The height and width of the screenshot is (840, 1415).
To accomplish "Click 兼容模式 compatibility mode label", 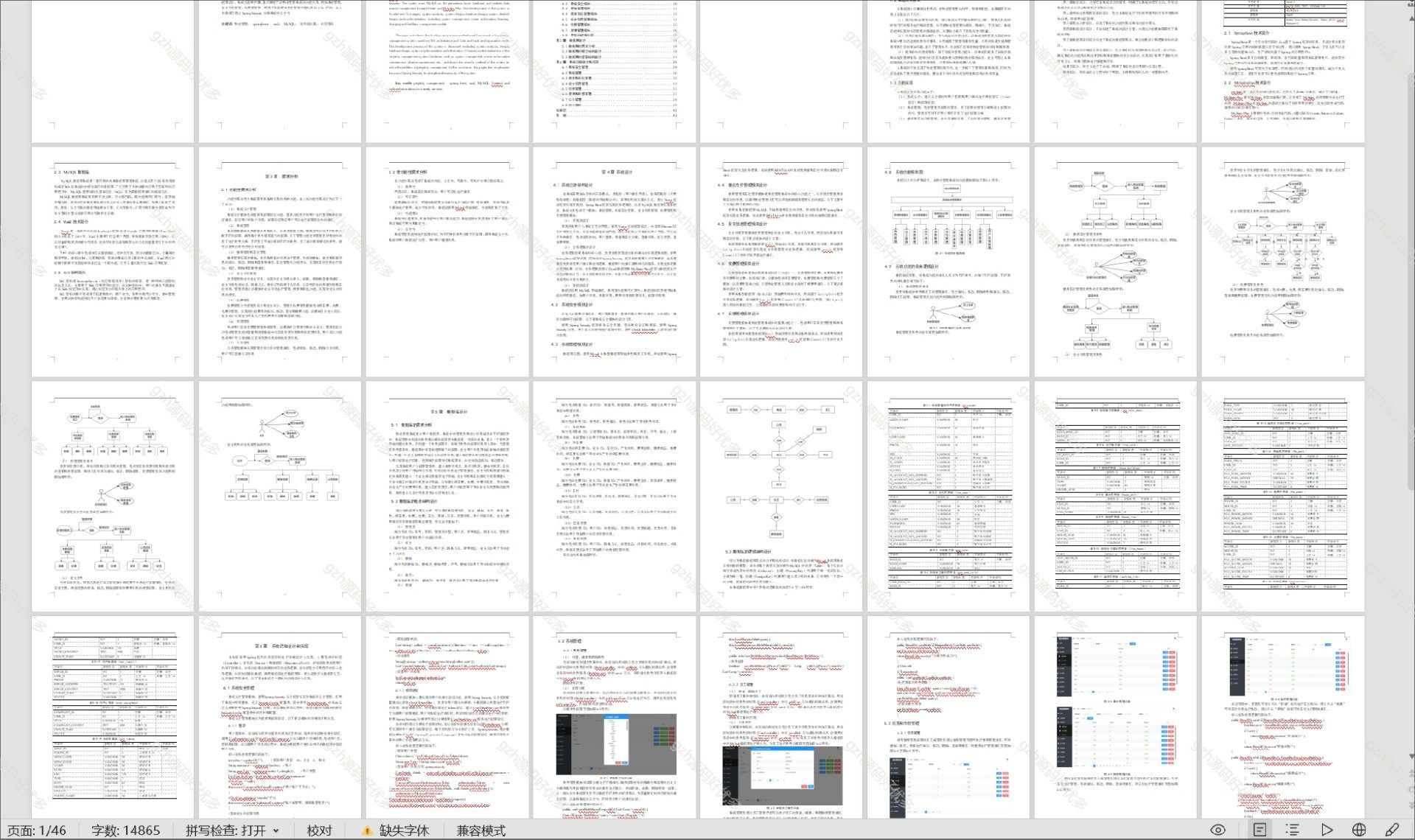I will tap(481, 830).
